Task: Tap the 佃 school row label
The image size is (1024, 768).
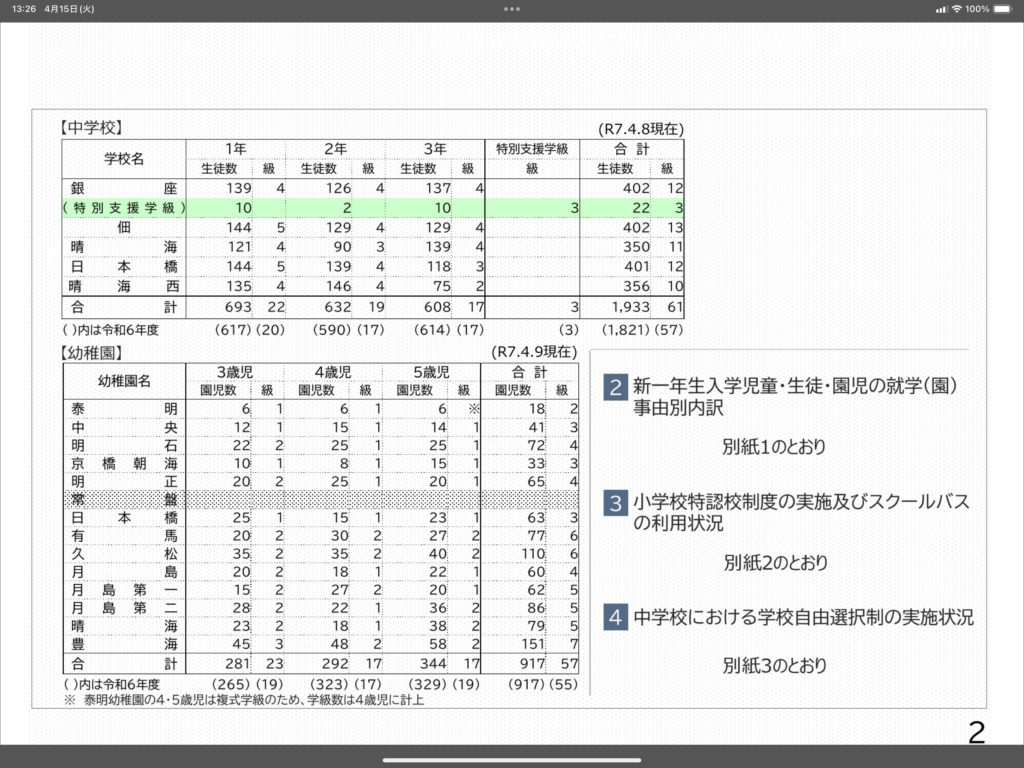Action: tap(124, 227)
